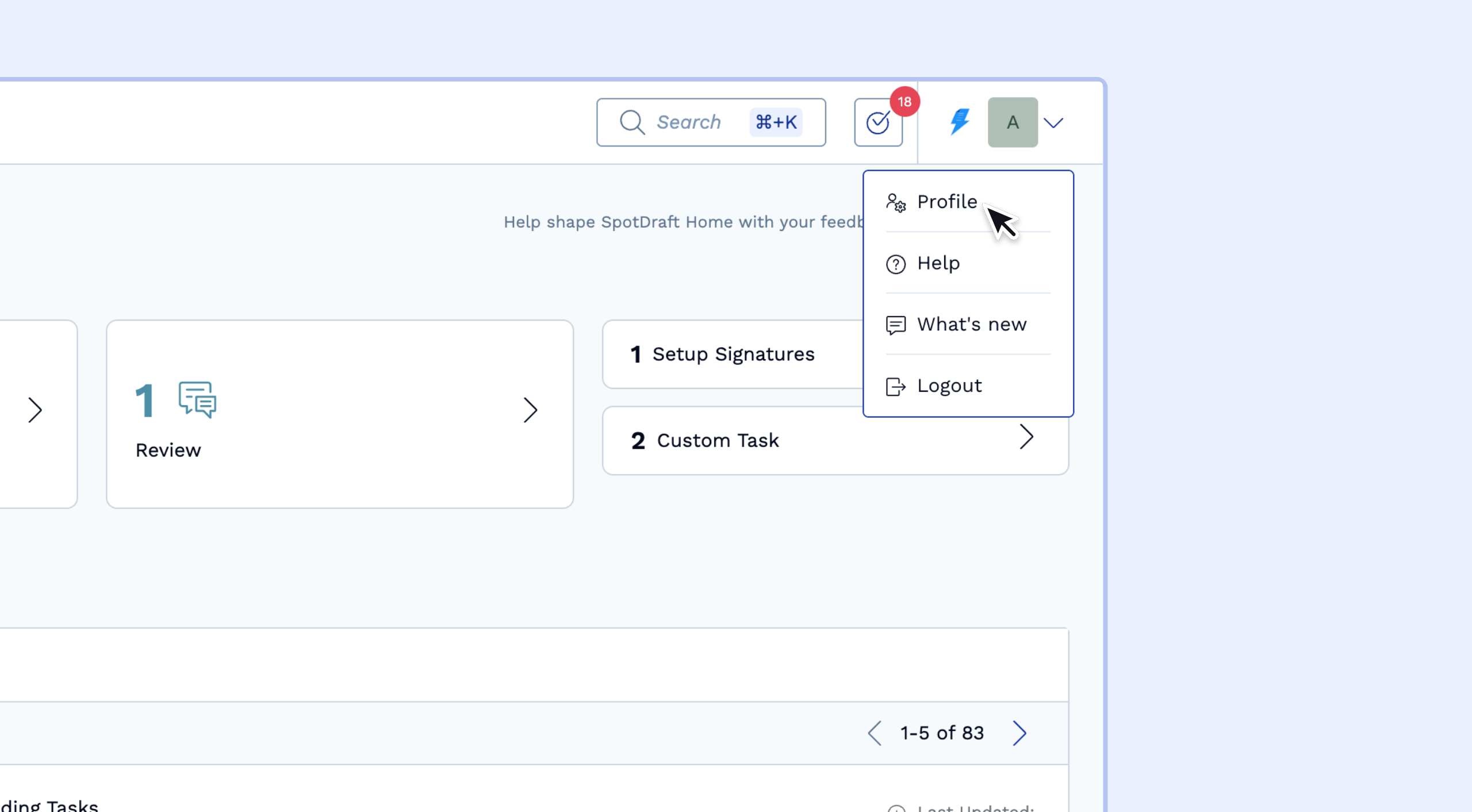Collapse the account dropdown chevron

(x=1053, y=122)
